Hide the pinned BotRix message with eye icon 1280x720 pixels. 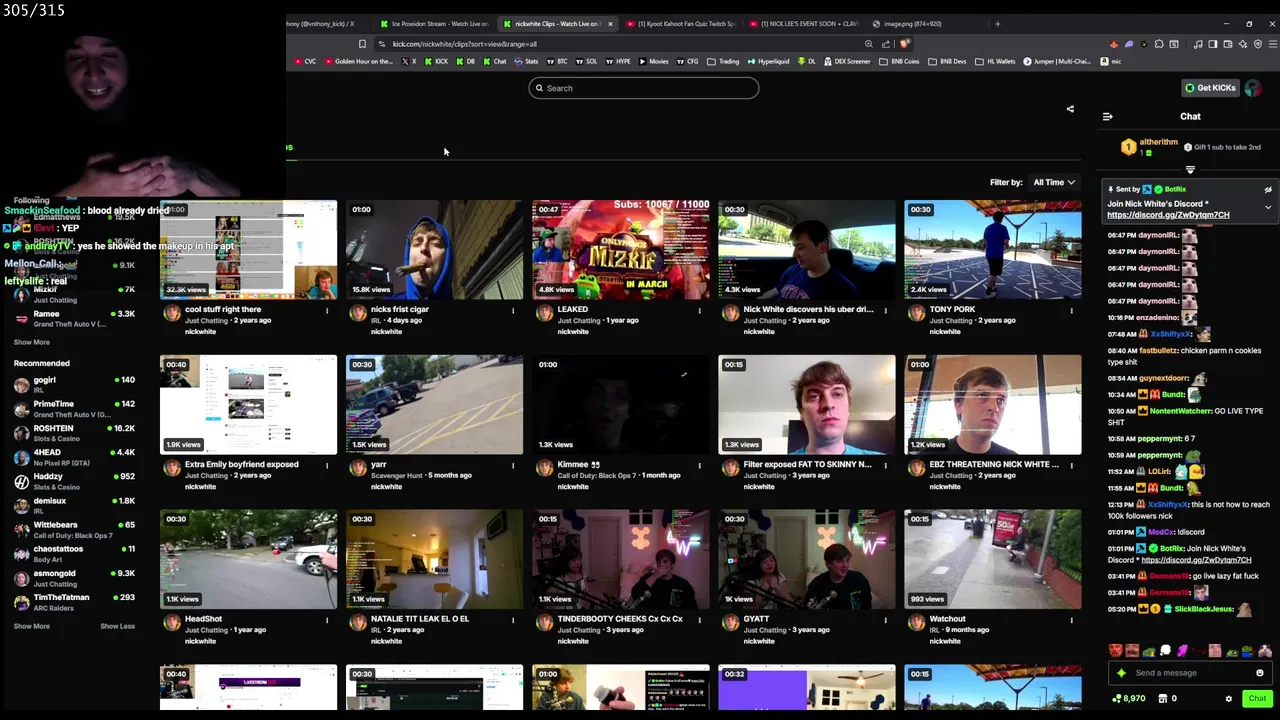click(1268, 189)
